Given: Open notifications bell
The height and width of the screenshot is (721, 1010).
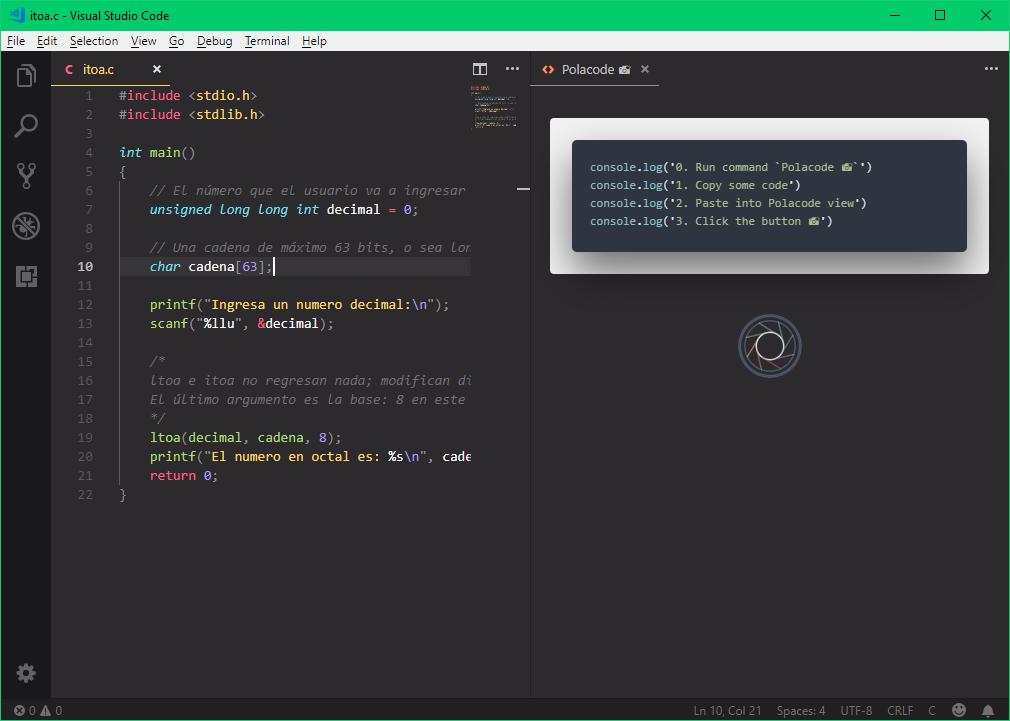Looking at the screenshot, I should [988, 711].
